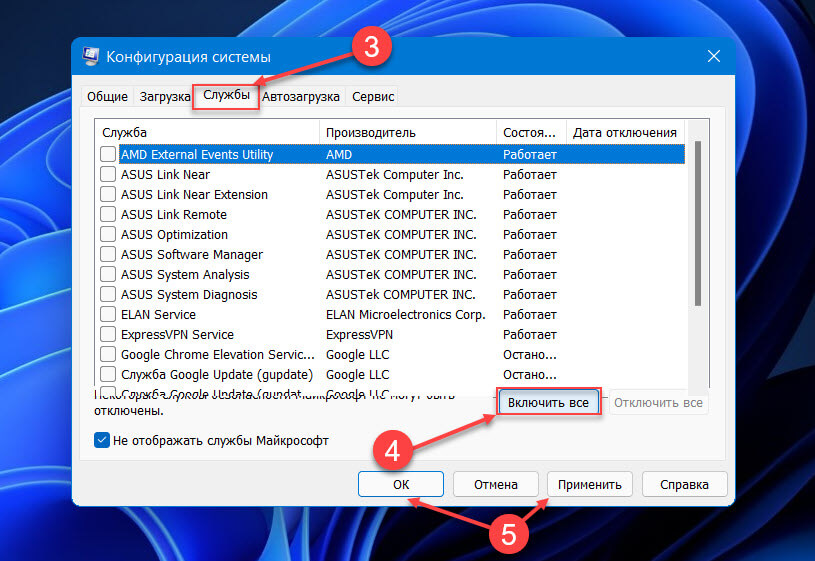
Task: Click Работает status in ELAN Service row
Action: tap(530, 315)
